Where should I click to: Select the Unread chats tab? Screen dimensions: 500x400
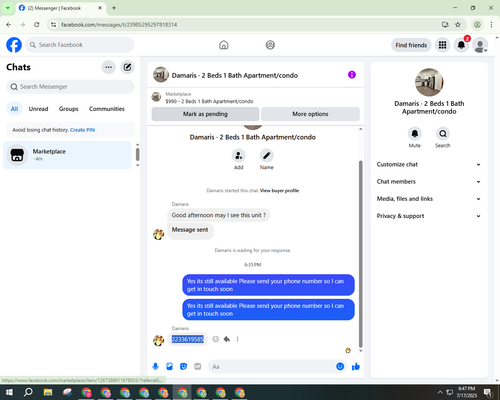pos(38,109)
